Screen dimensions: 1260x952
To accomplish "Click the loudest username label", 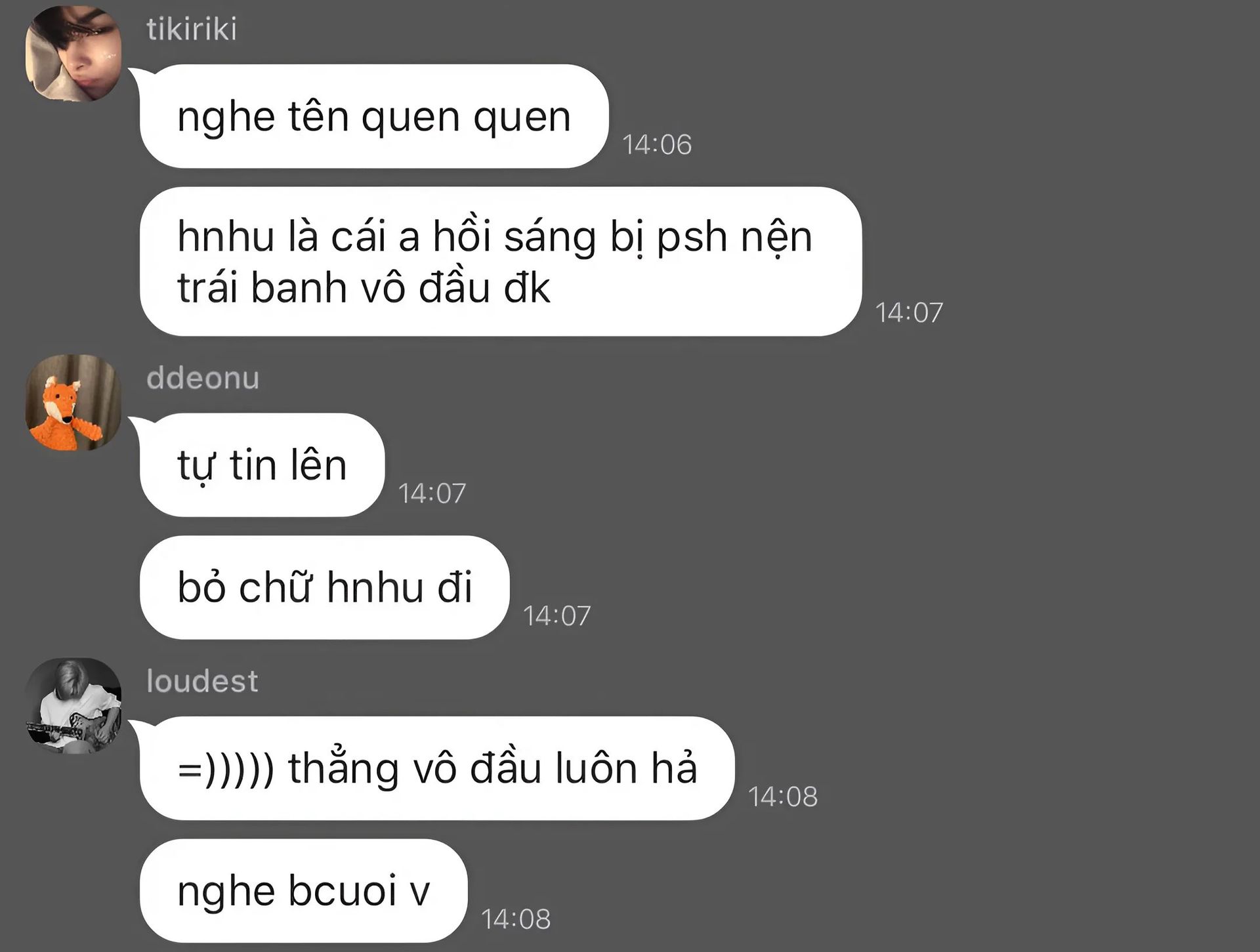I will click(202, 682).
